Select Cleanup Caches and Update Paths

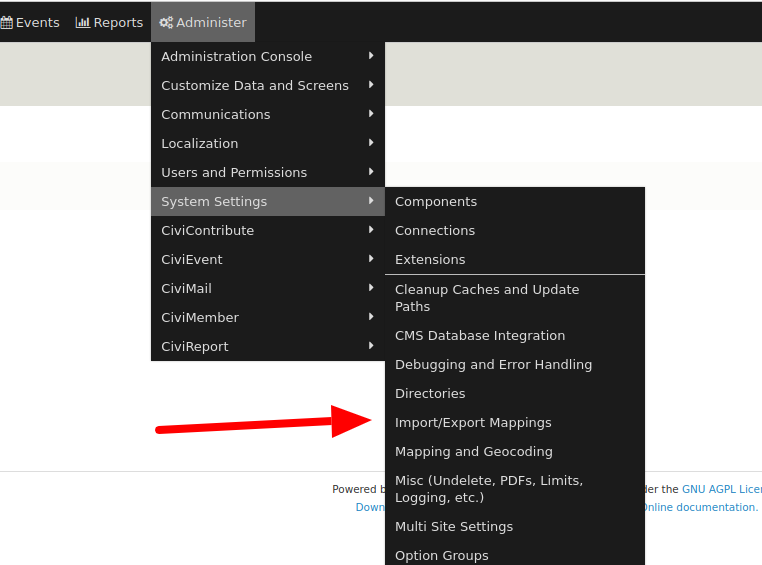pyautogui.click(x=515, y=298)
